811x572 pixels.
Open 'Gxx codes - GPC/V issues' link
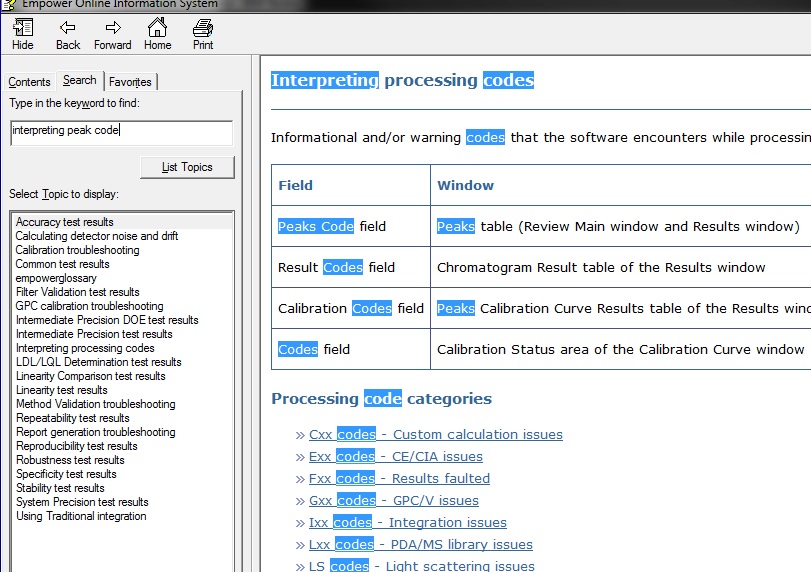tap(394, 500)
